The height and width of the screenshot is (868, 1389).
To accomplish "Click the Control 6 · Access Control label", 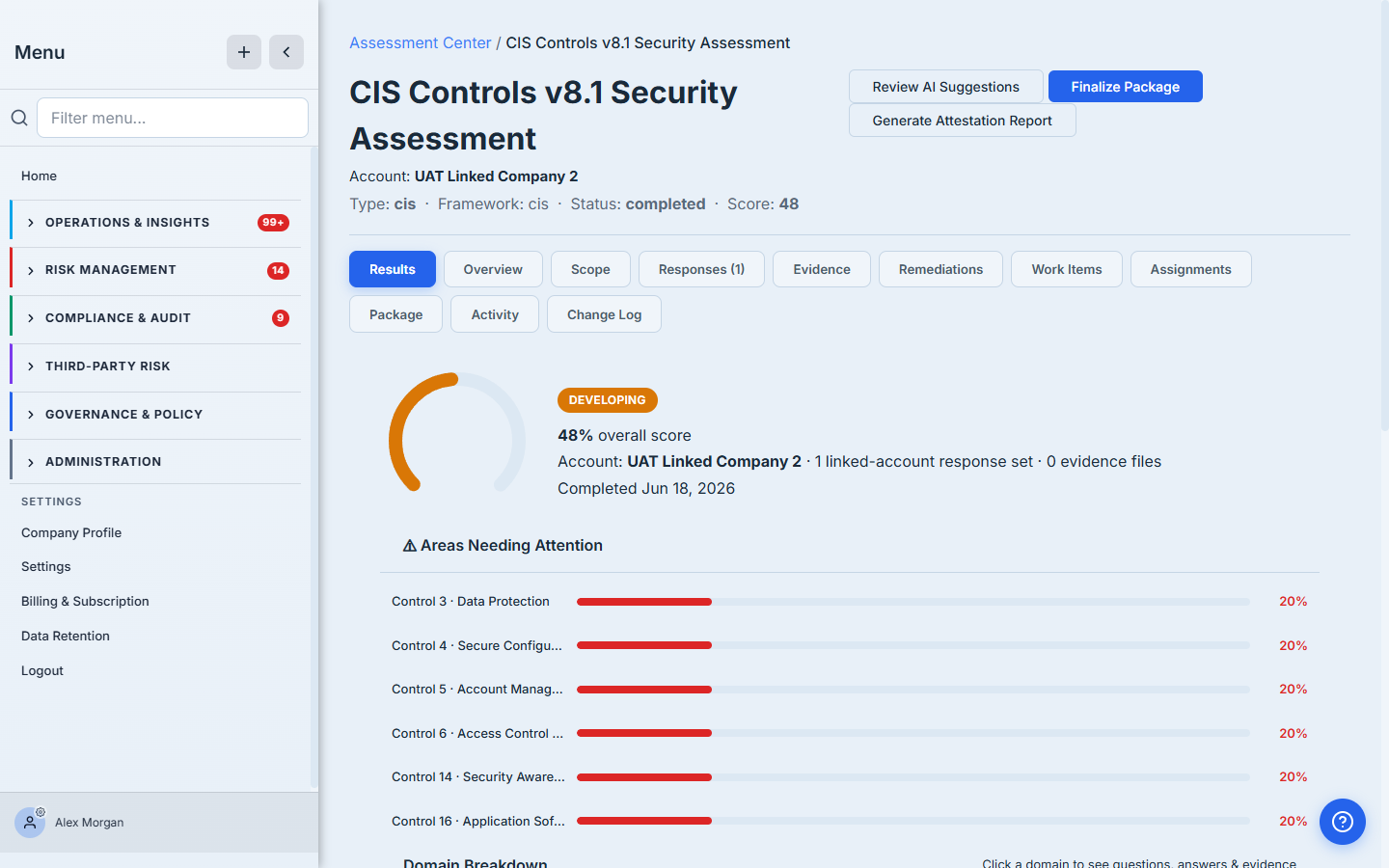I will 477,733.
